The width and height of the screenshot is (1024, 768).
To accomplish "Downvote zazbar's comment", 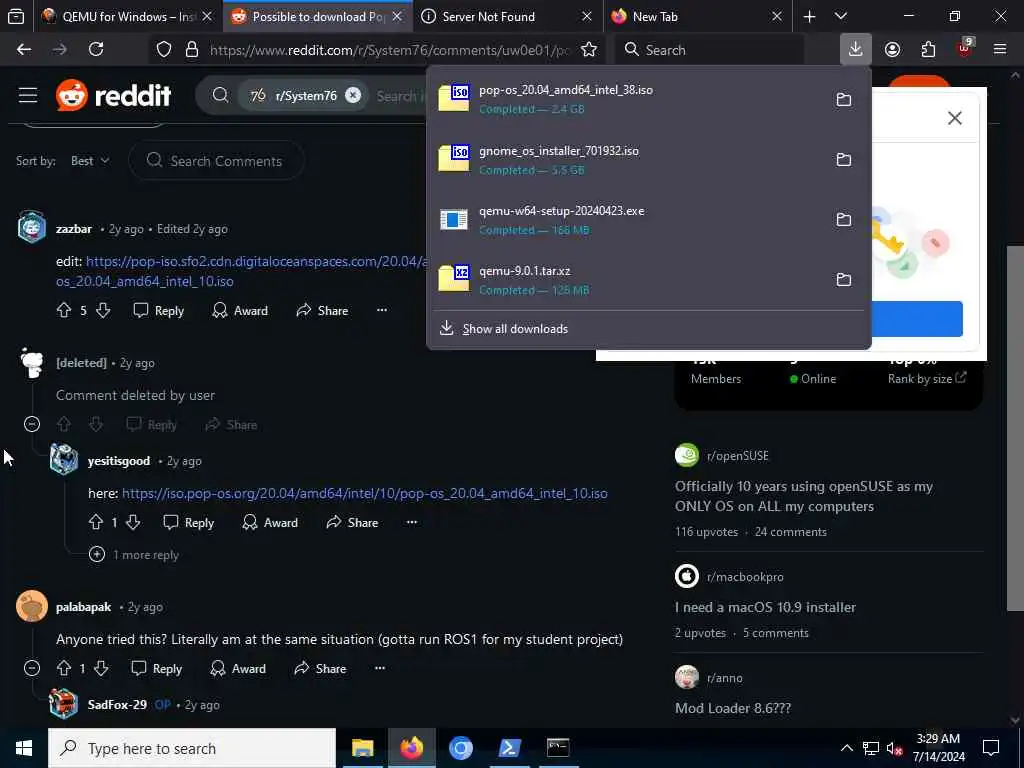I will pos(103,310).
